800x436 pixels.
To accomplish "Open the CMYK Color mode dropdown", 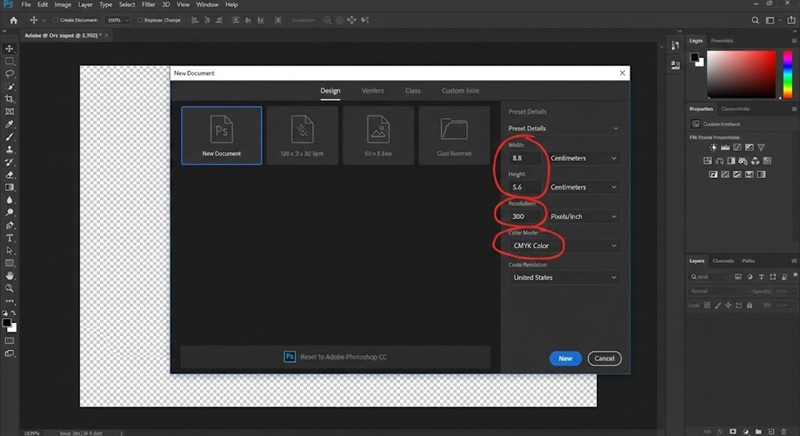I will pos(564,246).
